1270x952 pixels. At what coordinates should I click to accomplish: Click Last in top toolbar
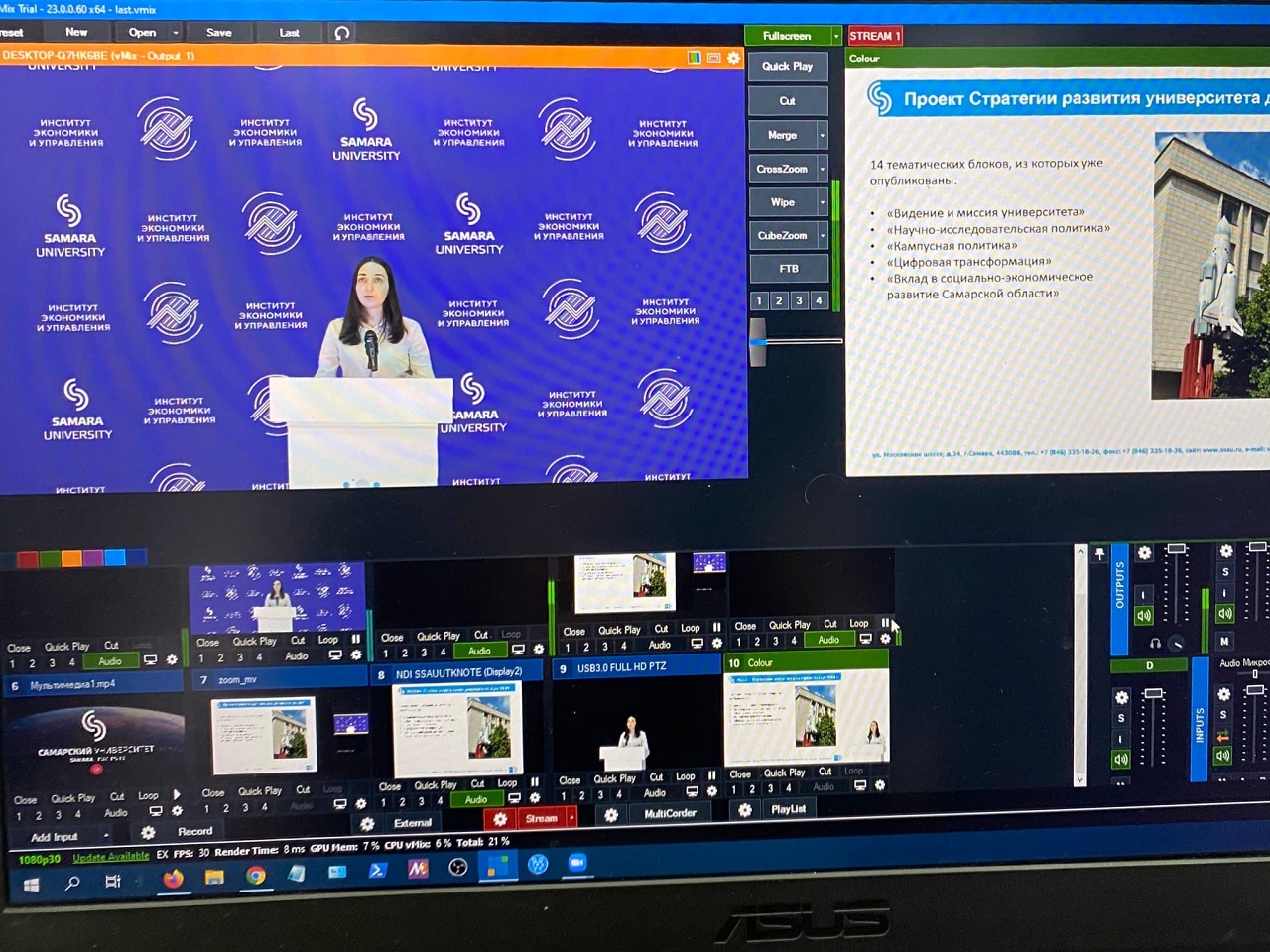pos(289,33)
